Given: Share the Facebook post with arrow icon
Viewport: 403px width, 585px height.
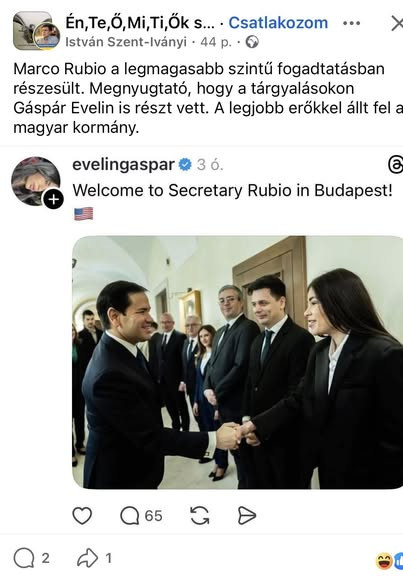Looking at the screenshot, I should pyautogui.click(x=94, y=558).
